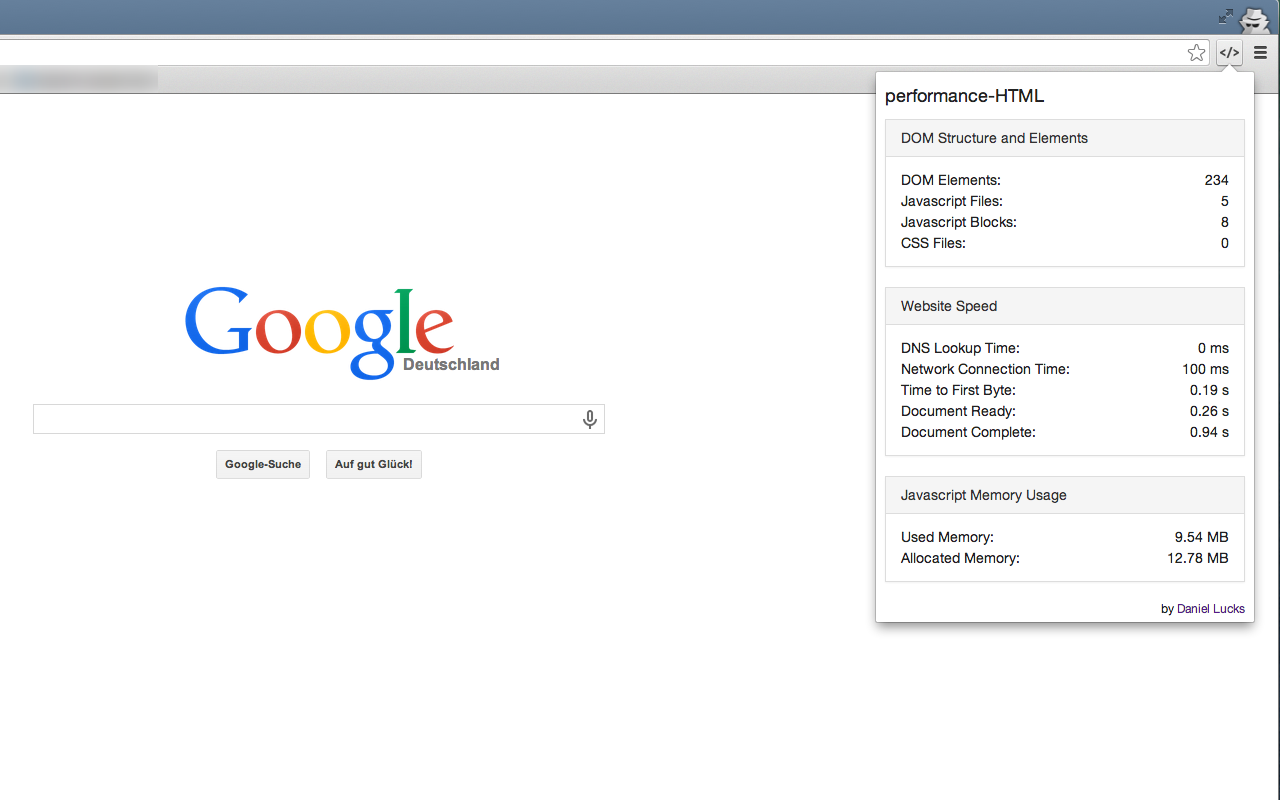Click the Document Complete label
The height and width of the screenshot is (800, 1280).
click(968, 432)
